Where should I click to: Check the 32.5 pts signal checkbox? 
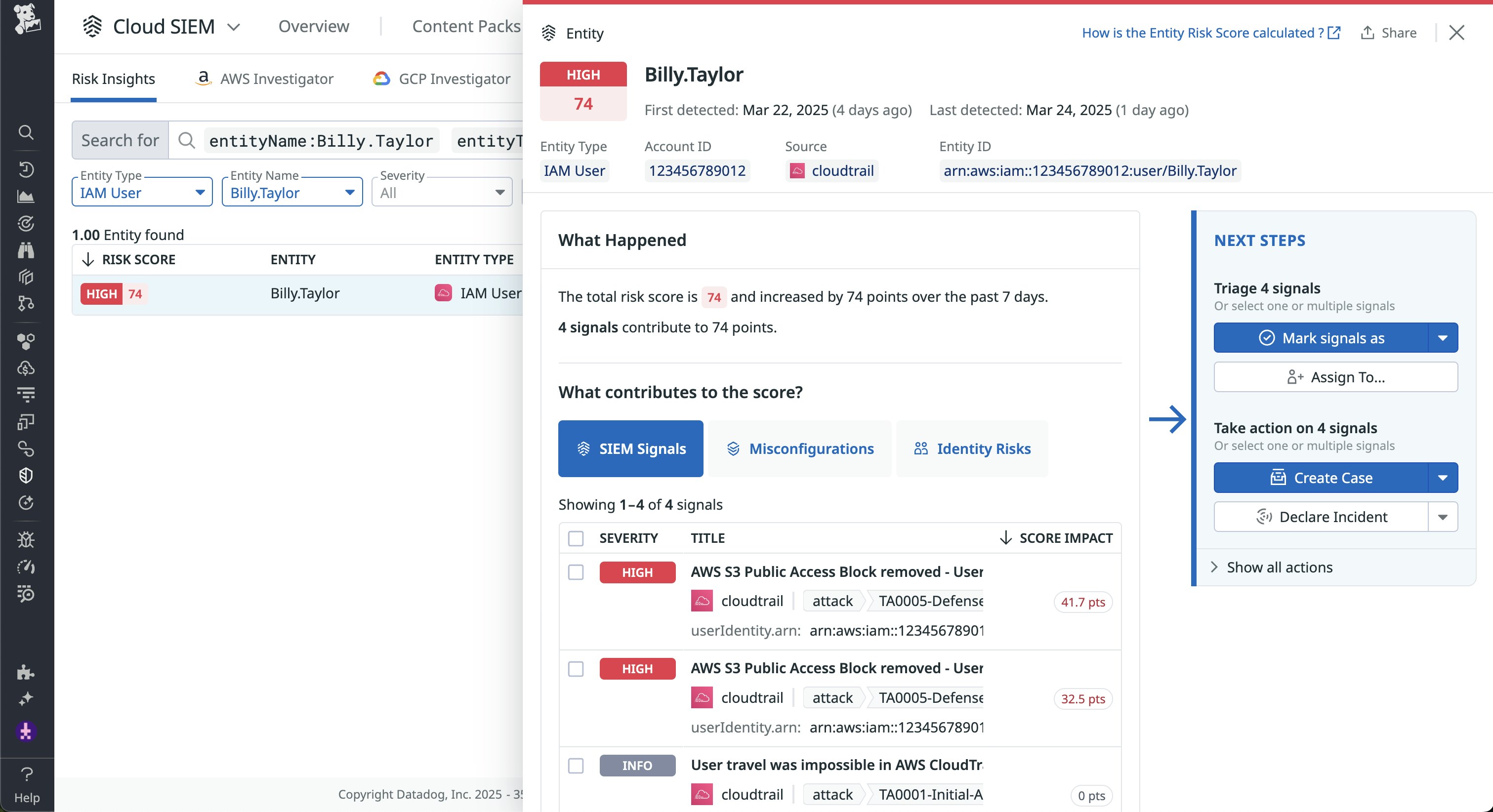coord(576,669)
